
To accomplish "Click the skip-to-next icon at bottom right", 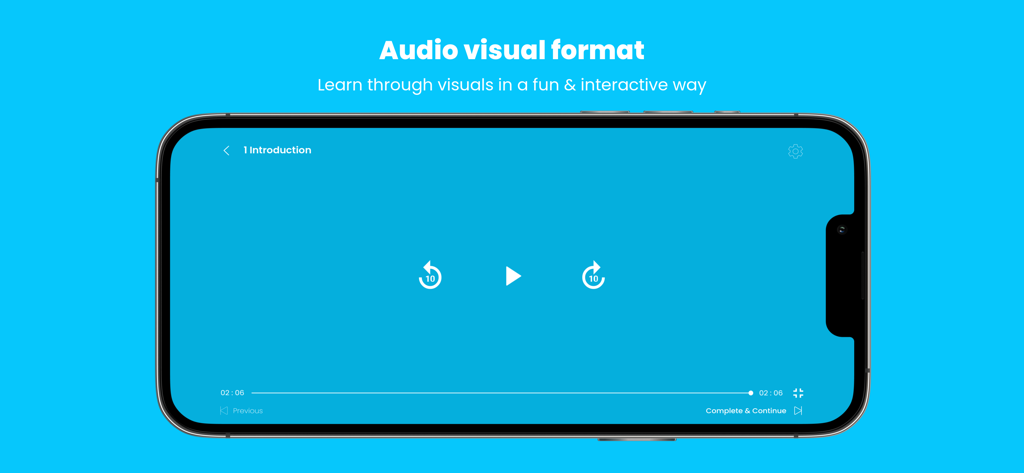I will [x=798, y=411].
